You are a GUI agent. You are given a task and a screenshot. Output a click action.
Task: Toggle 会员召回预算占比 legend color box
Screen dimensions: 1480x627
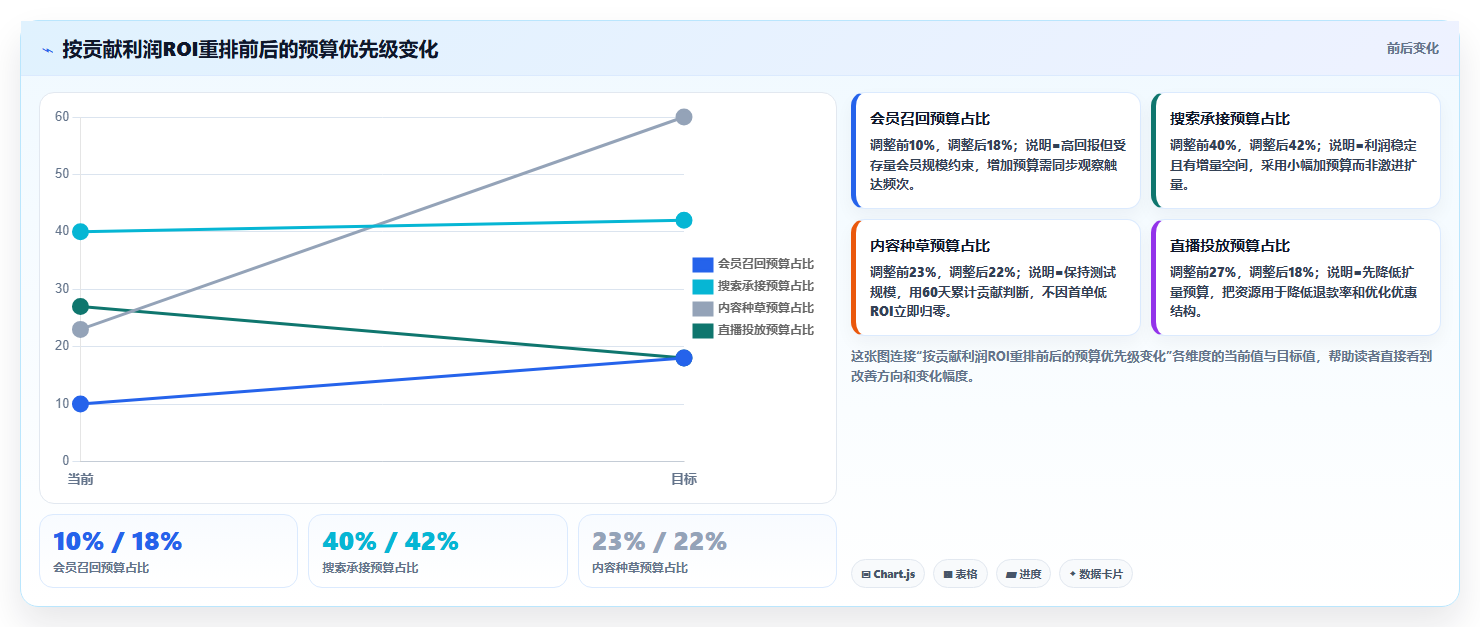[702, 265]
